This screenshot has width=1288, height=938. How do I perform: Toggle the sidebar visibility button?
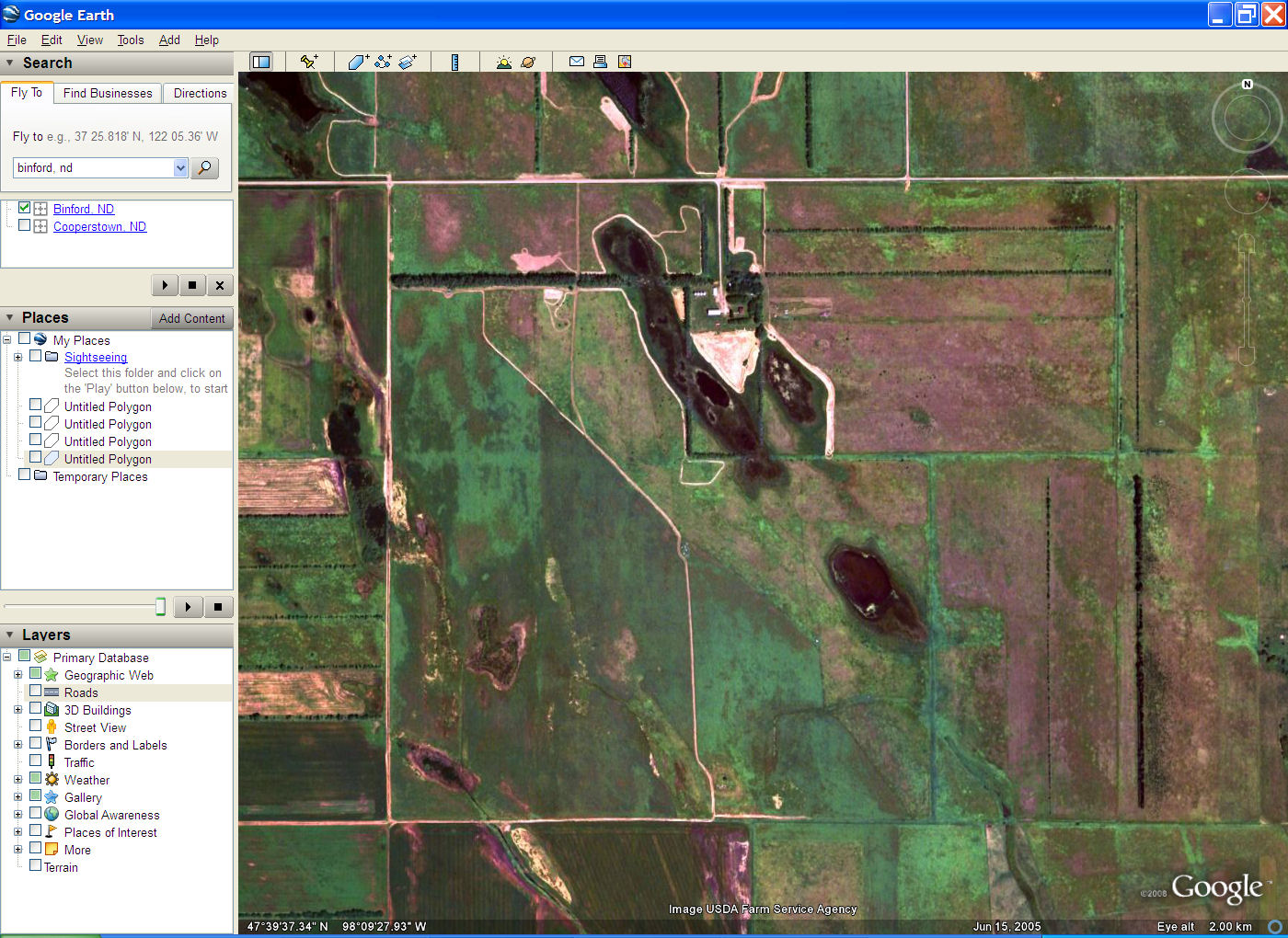point(261,62)
